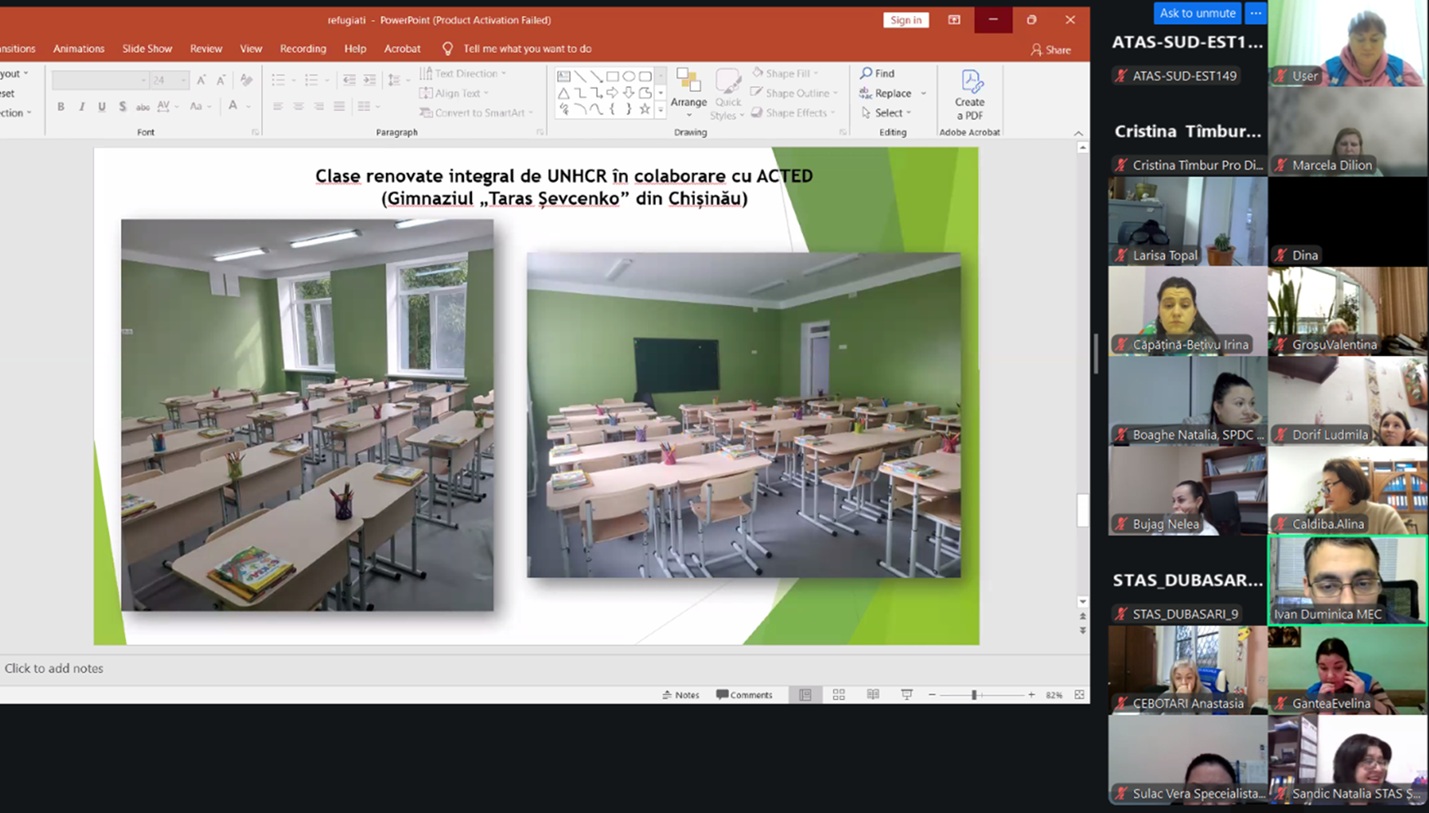Viewport: 1429px width, 813px height.
Task: Collapse the ribbon with the arrow icon
Action: point(1078,133)
